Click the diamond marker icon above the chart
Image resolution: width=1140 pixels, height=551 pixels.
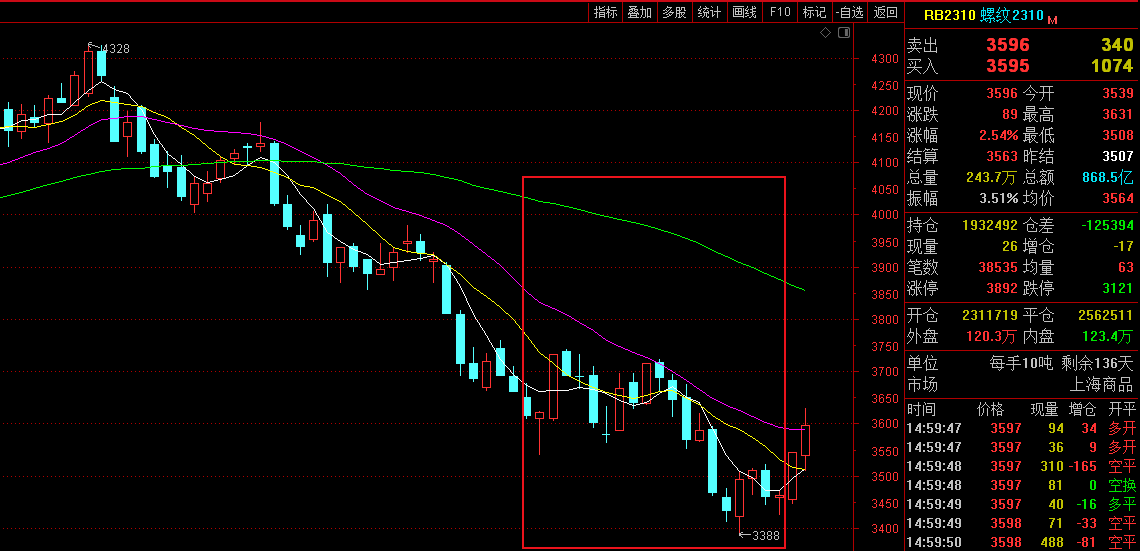[825, 33]
